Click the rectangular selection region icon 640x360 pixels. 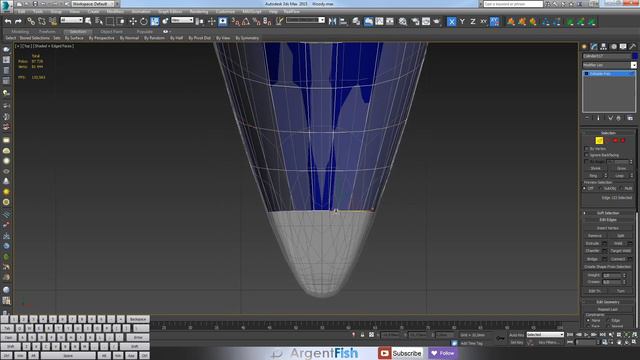pos(110,21)
